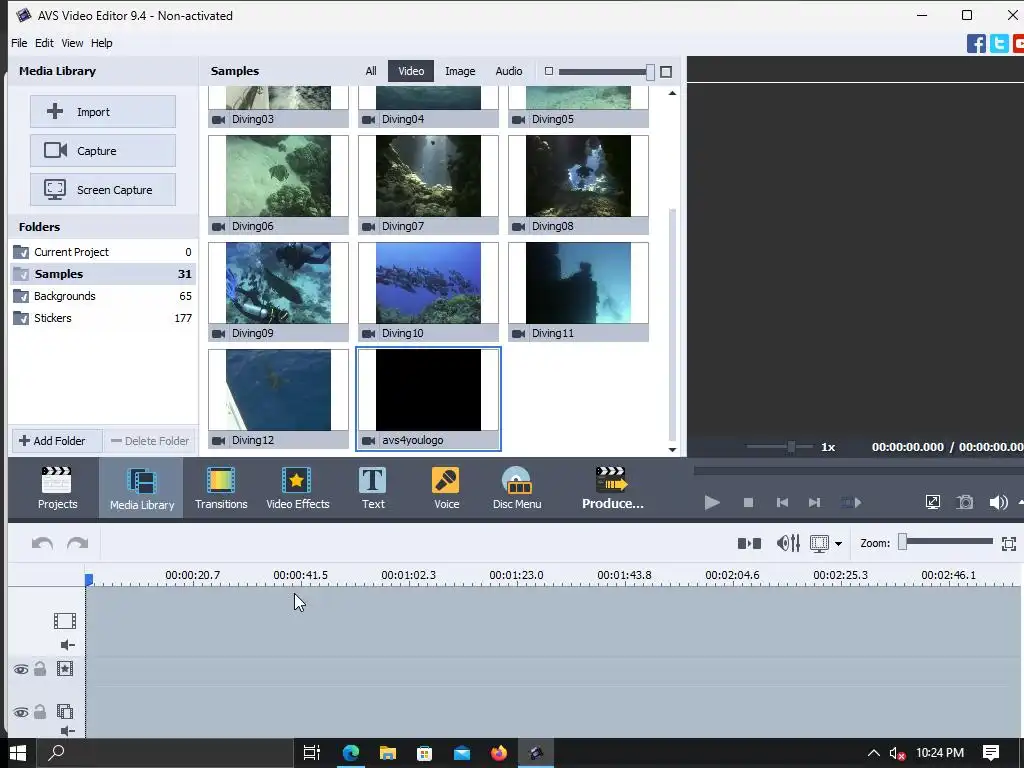This screenshot has height=768, width=1024.
Task: Open the preview aspect ratio dropdown arrow
Action: 839,543
